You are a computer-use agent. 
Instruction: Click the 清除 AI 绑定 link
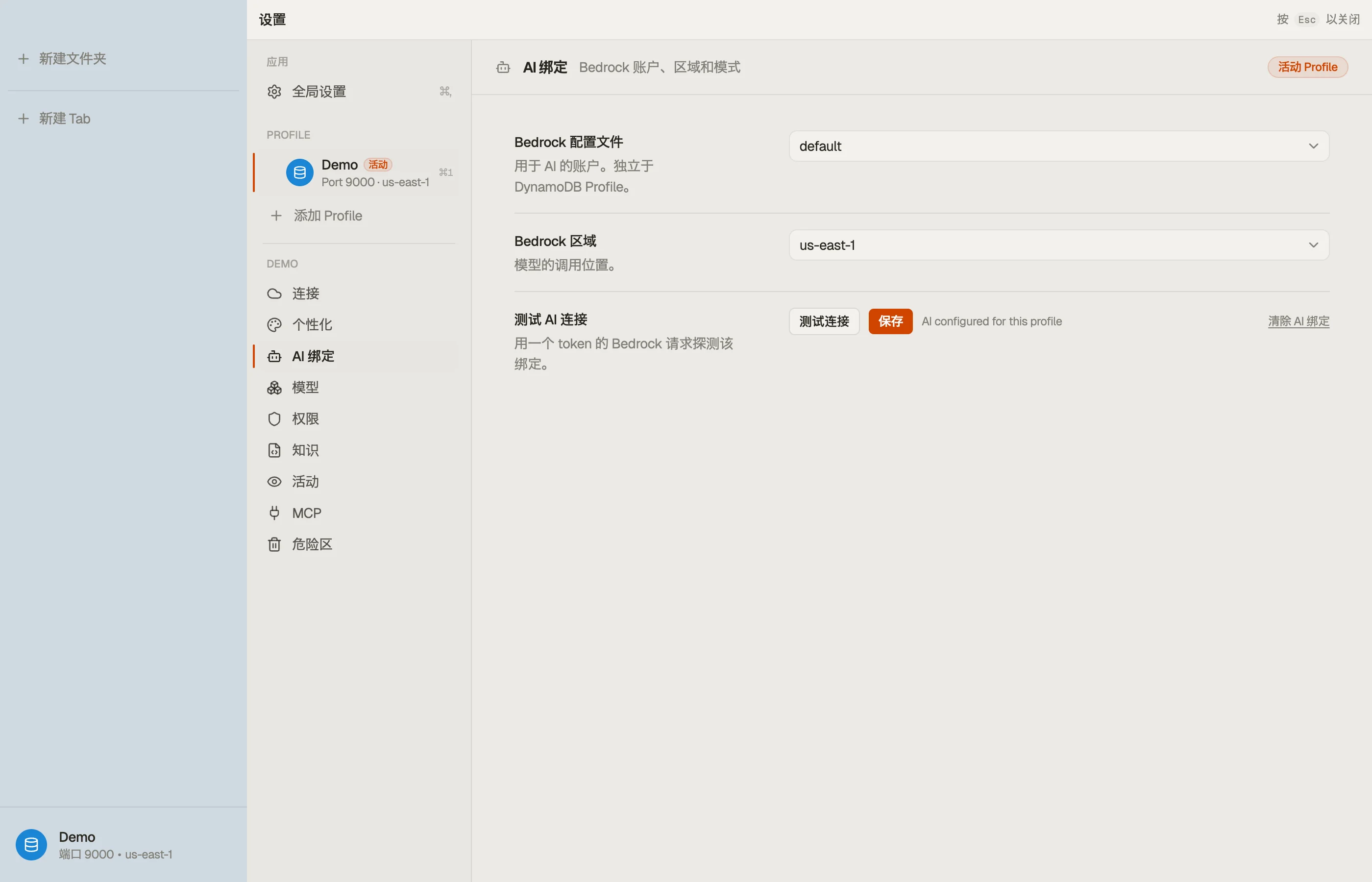click(1298, 321)
